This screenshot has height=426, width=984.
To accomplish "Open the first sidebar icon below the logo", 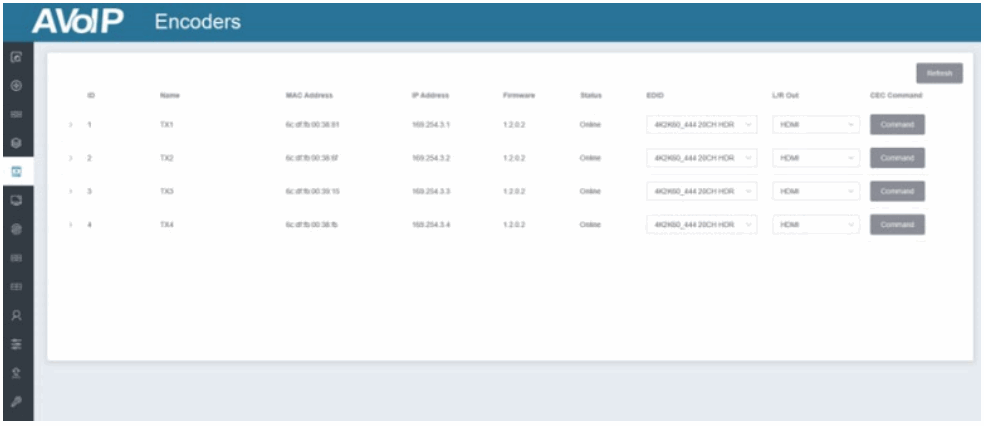I will click(17, 57).
